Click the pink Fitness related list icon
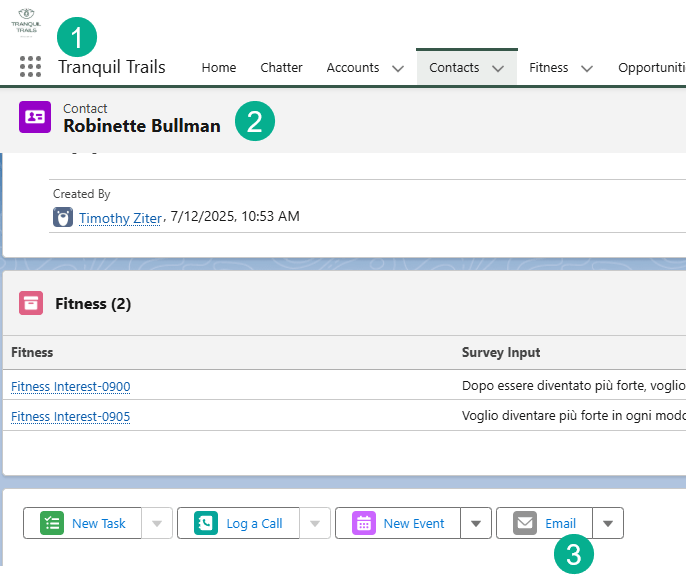Screen dimensions: 686x575 (x=32, y=304)
